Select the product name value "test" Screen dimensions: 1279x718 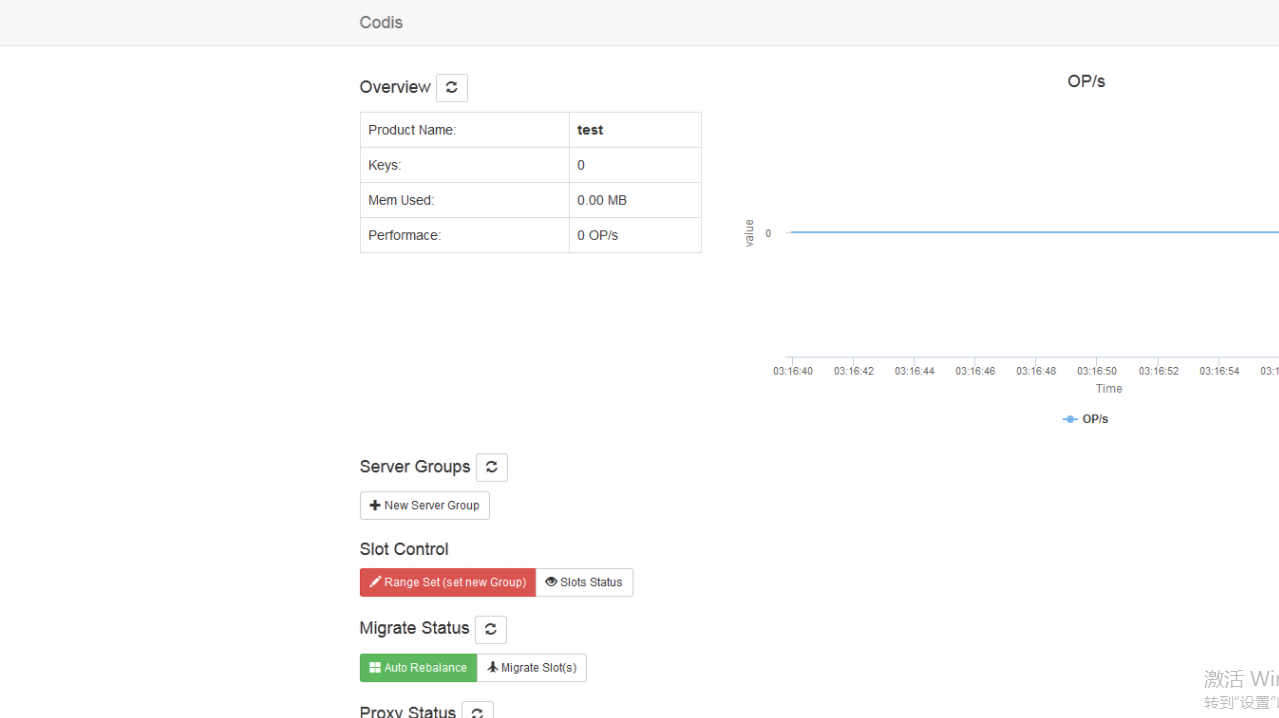point(590,130)
